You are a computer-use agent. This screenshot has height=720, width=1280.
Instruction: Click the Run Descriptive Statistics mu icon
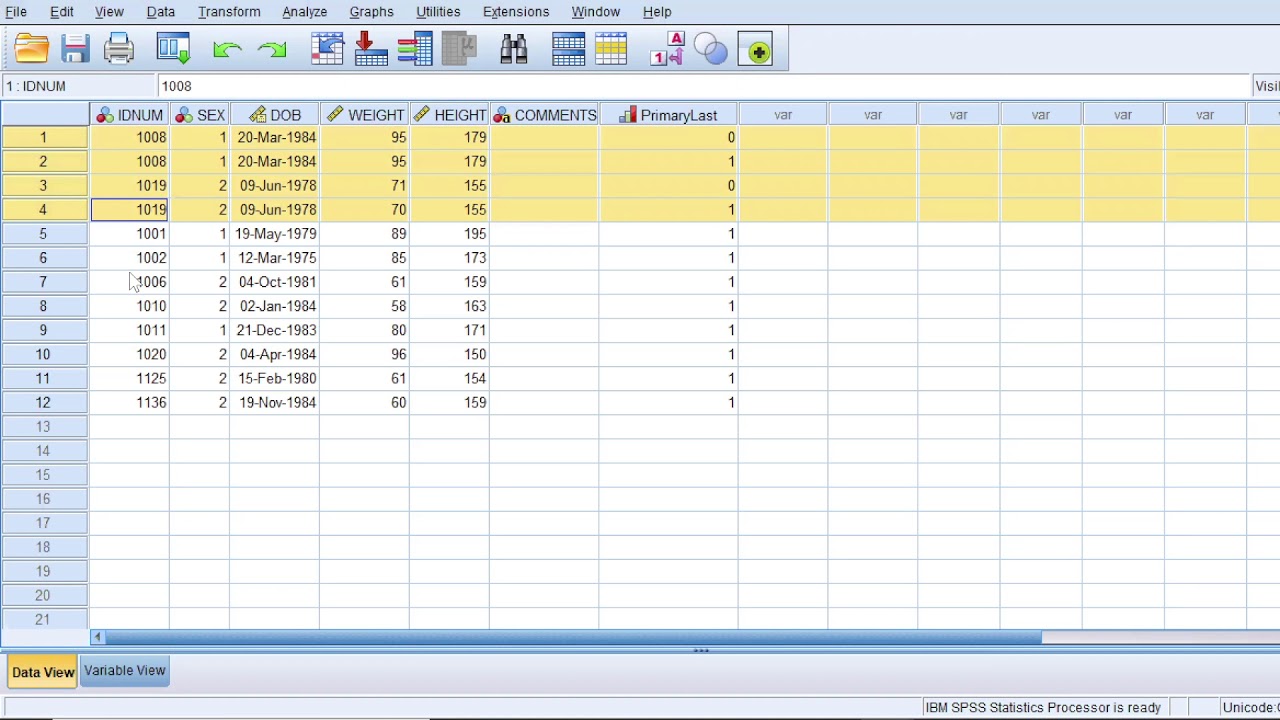point(459,49)
